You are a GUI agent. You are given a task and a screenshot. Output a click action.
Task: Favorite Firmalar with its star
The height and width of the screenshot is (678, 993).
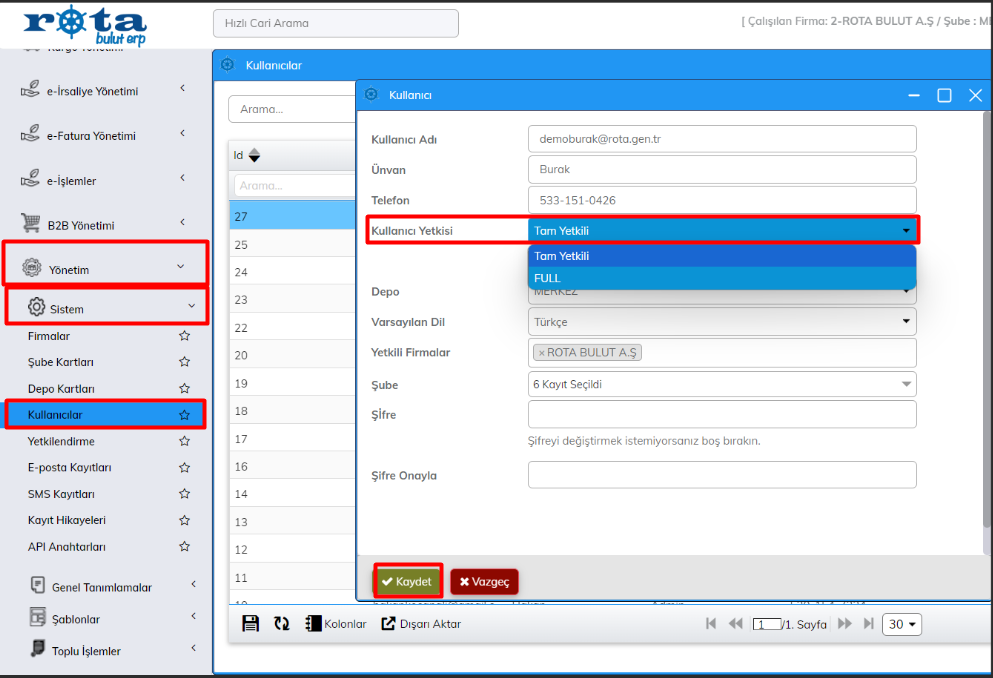click(x=184, y=336)
